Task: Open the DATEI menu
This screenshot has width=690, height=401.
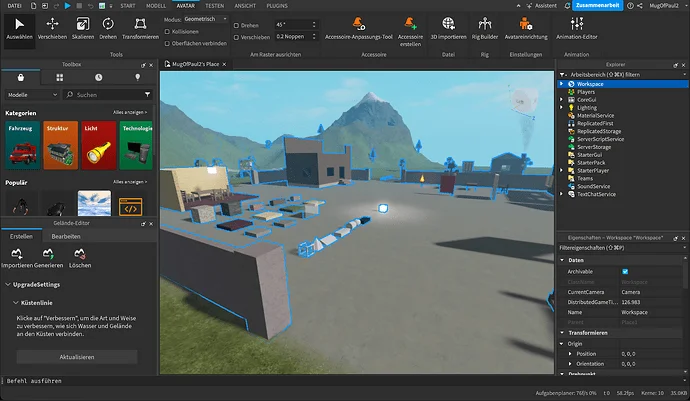Action: point(15,6)
